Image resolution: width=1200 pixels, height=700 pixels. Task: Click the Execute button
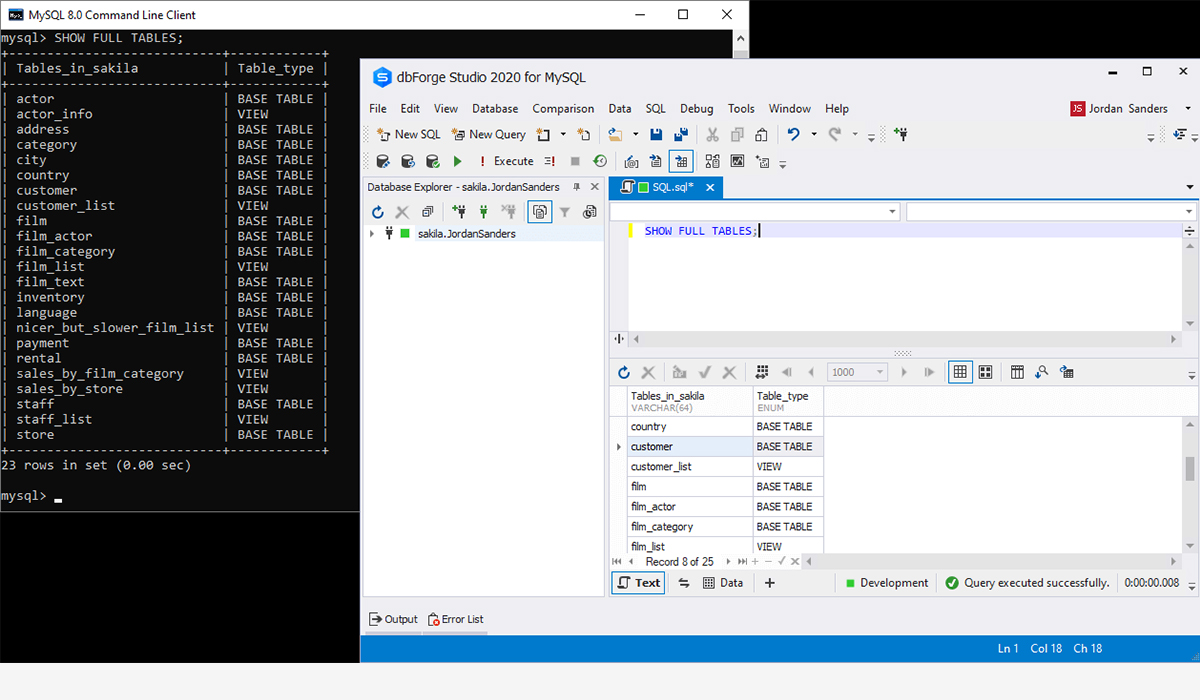[x=505, y=161]
